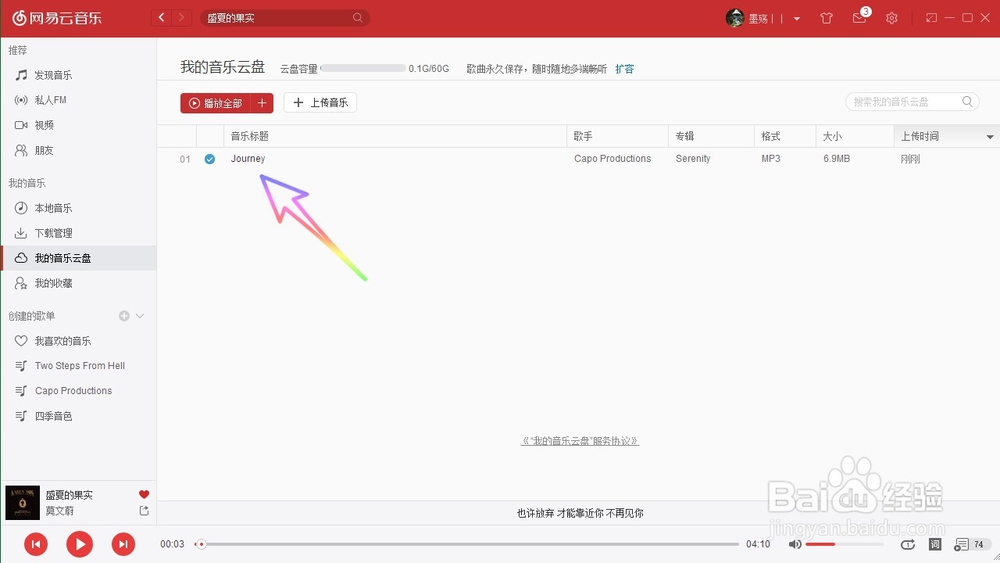Open 《我的音乐云盘》服务协议 link

tap(580, 441)
